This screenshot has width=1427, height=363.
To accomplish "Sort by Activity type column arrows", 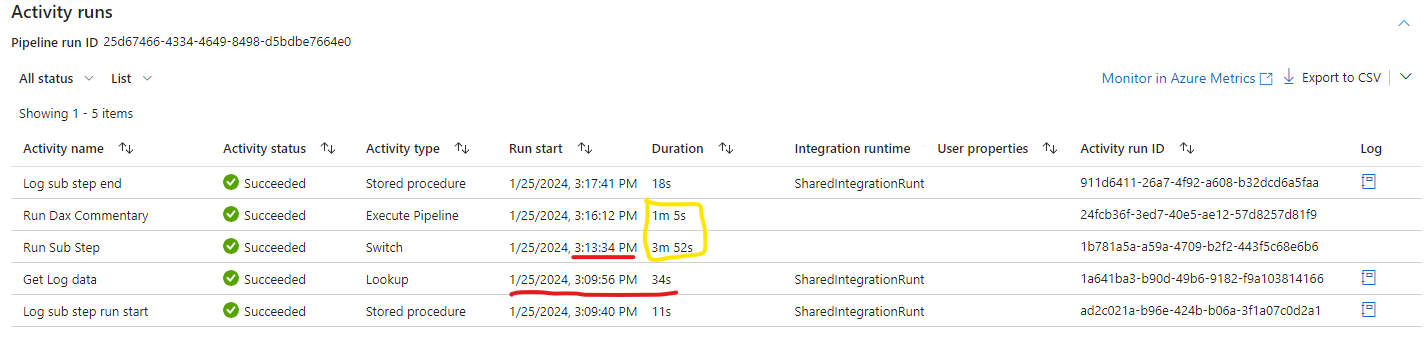I will 462,148.
